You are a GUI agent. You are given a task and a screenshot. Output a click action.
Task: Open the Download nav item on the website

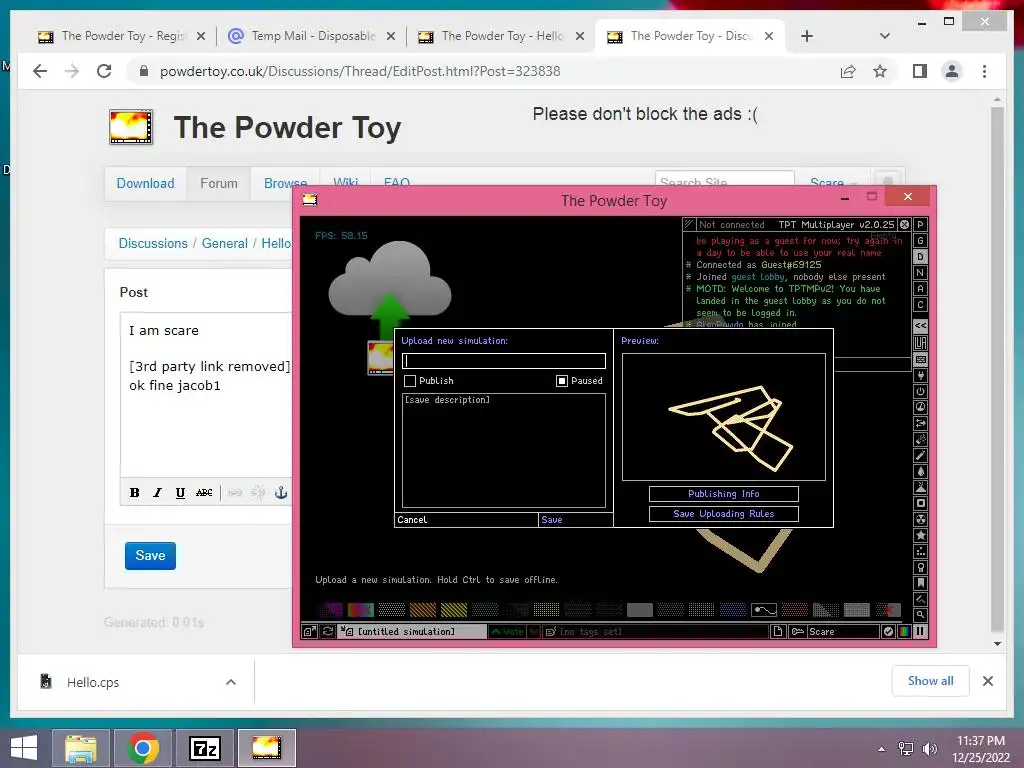(x=145, y=184)
